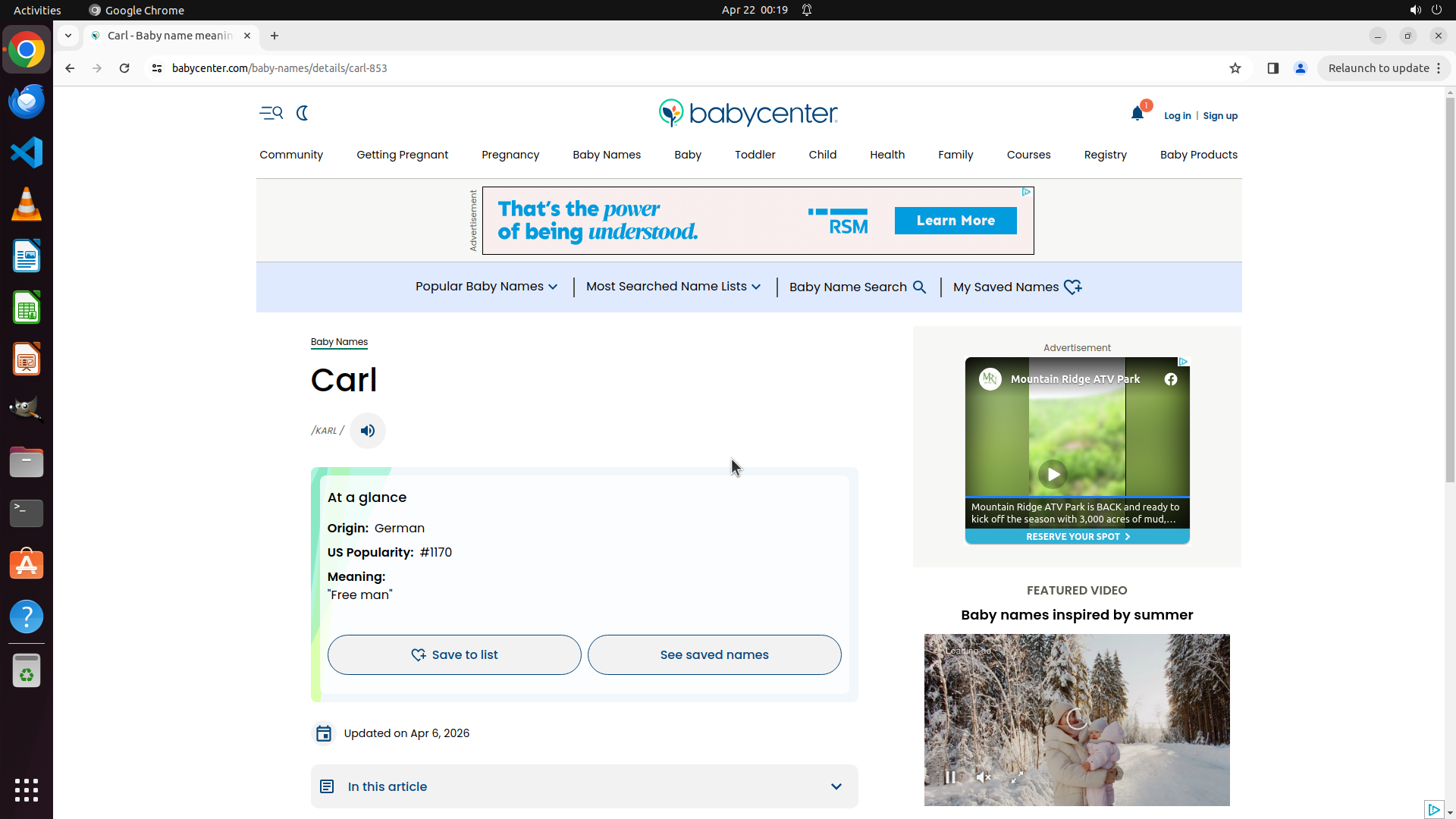Click the babycenter logo
Screen dimensions: 1456x819
tap(748, 113)
